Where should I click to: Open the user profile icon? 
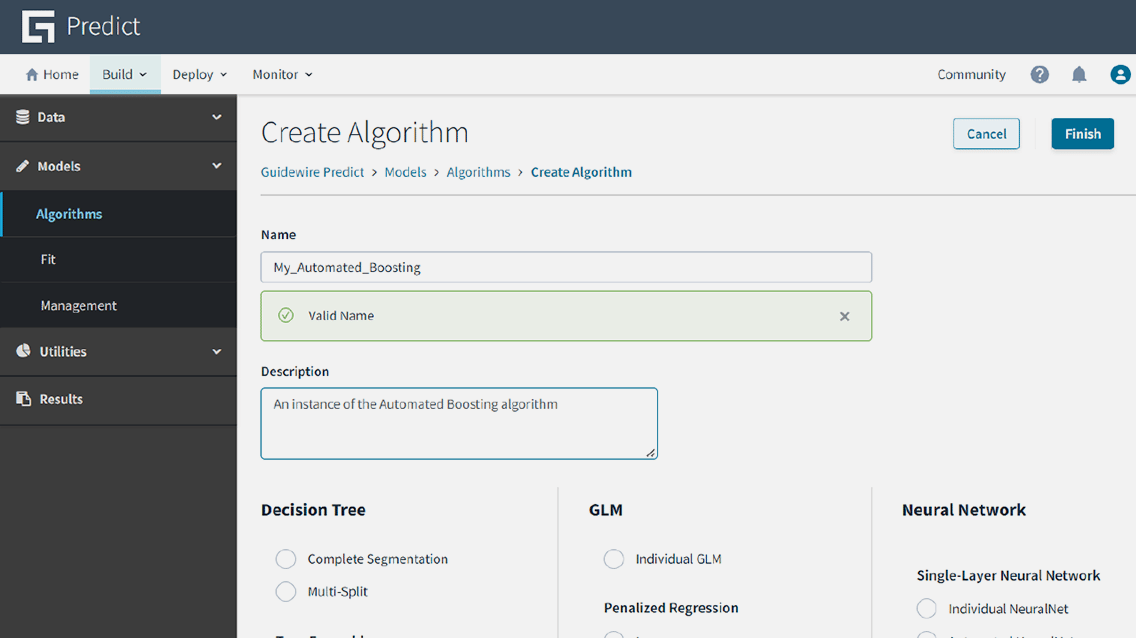pyautogui.click(x=1120, y=74)
